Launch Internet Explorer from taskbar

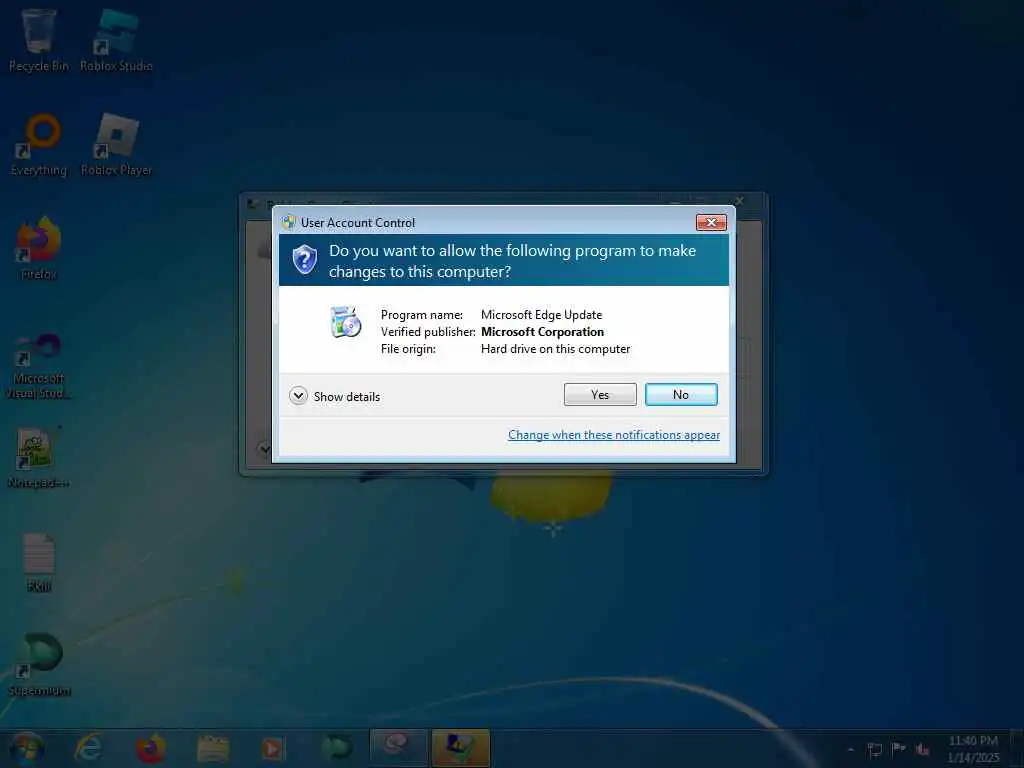tap(89, 748)
